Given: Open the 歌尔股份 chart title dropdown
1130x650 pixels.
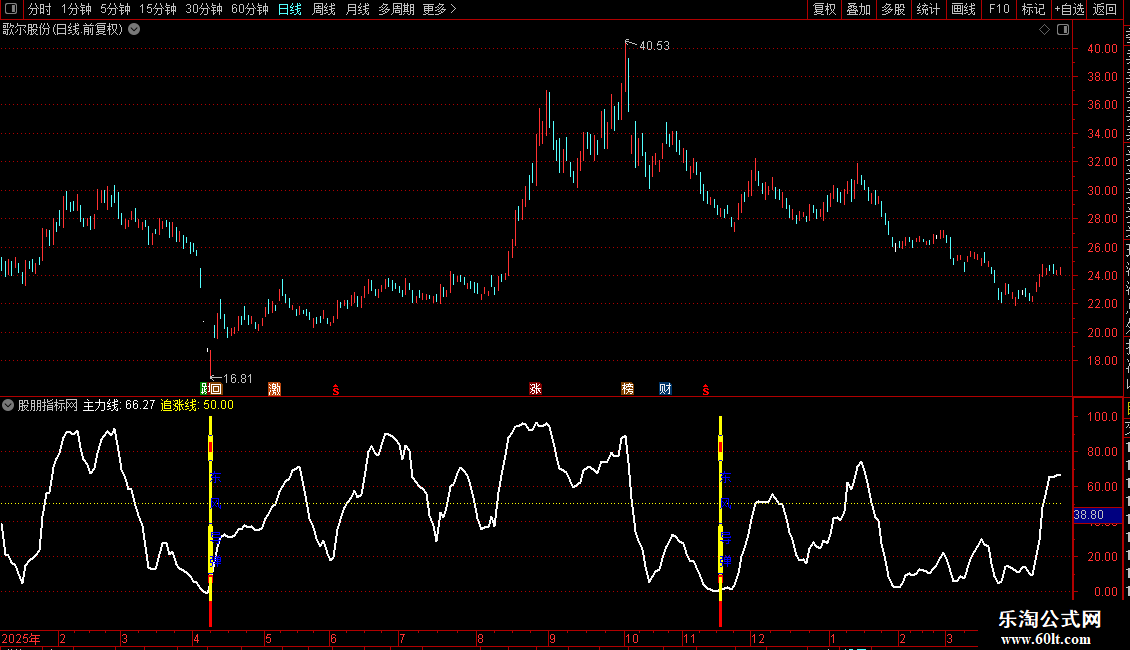Looking at the screenshot, I should coord(134,30).
